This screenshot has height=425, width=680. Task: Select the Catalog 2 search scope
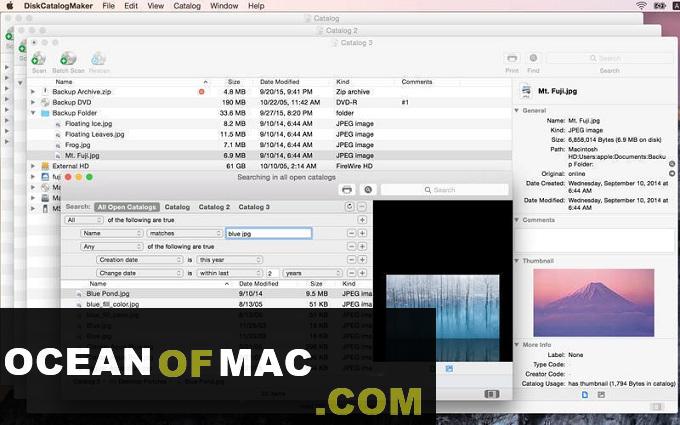(214, 207)
